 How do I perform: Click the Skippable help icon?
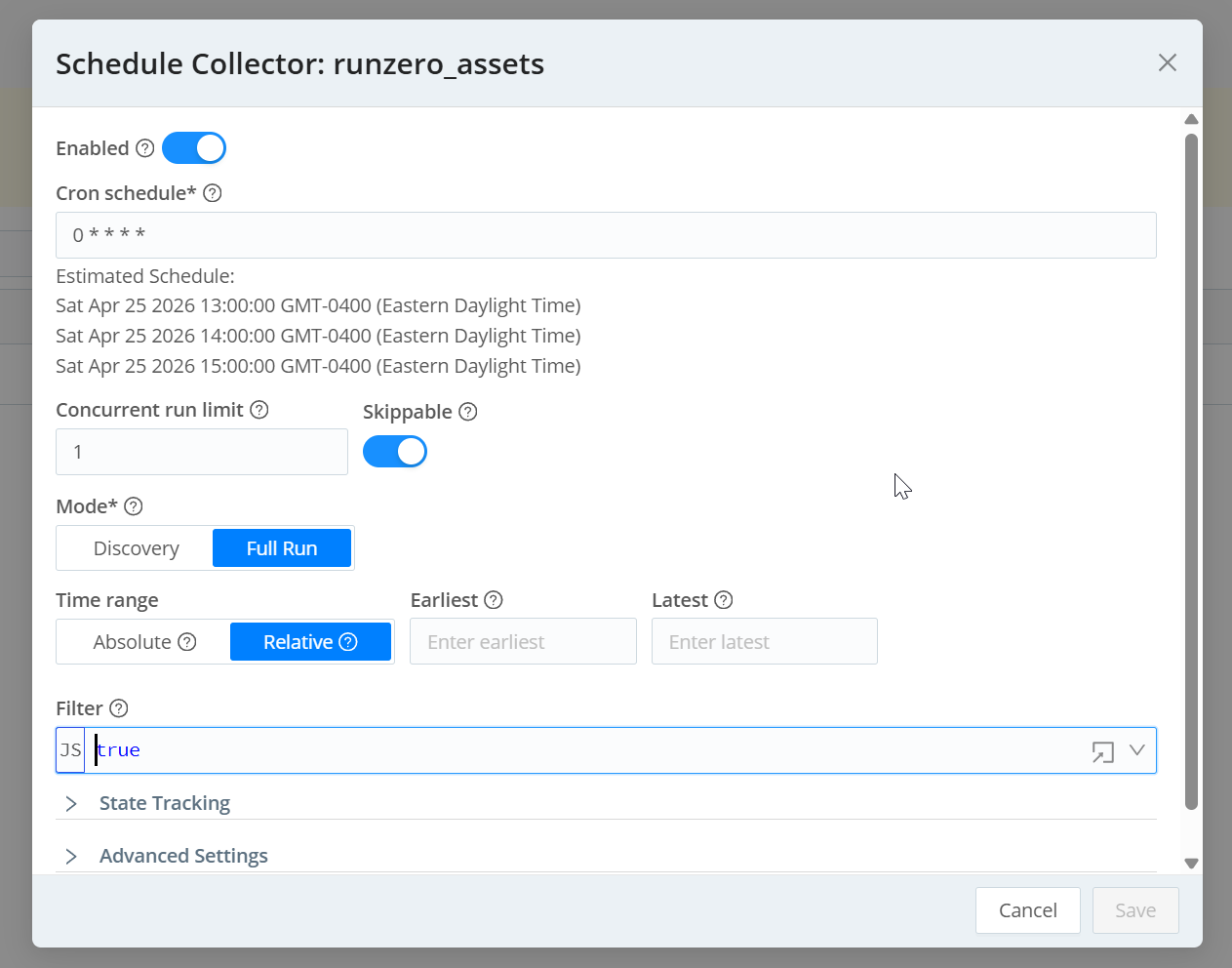pyautogui.click(x=468, y=411)
